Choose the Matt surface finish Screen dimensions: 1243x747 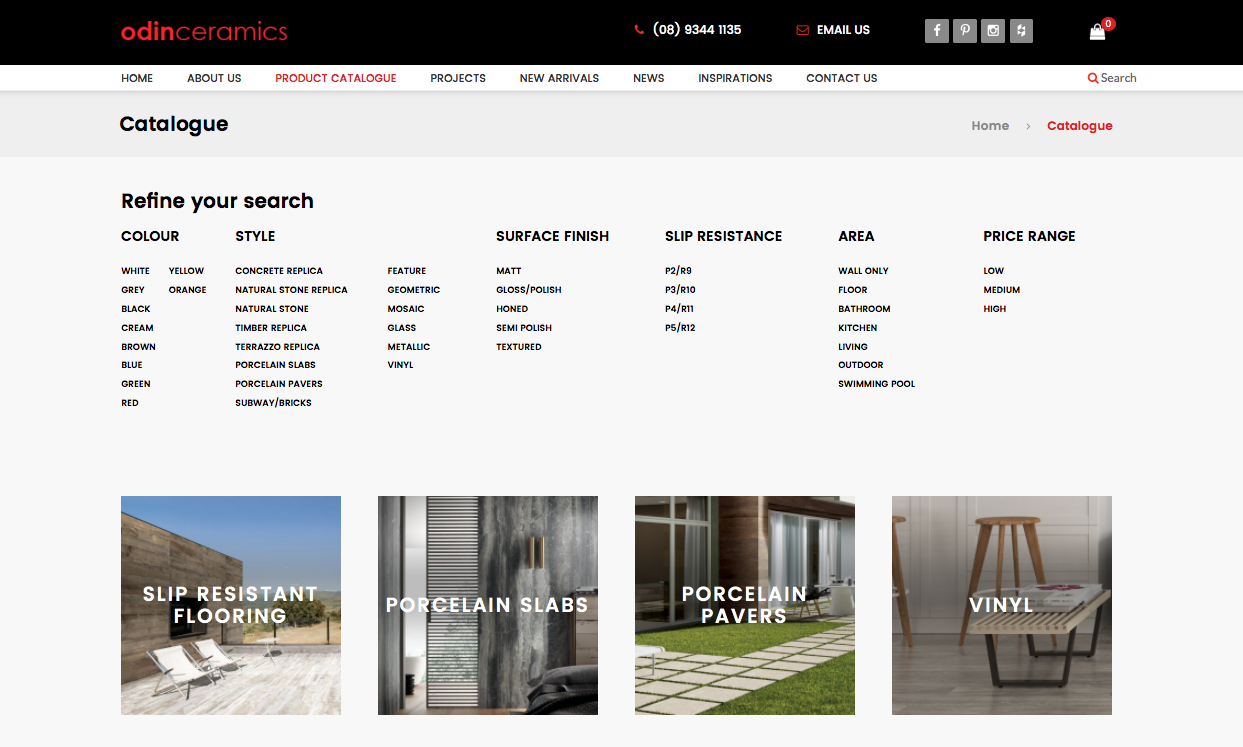(x=509, y=271)
